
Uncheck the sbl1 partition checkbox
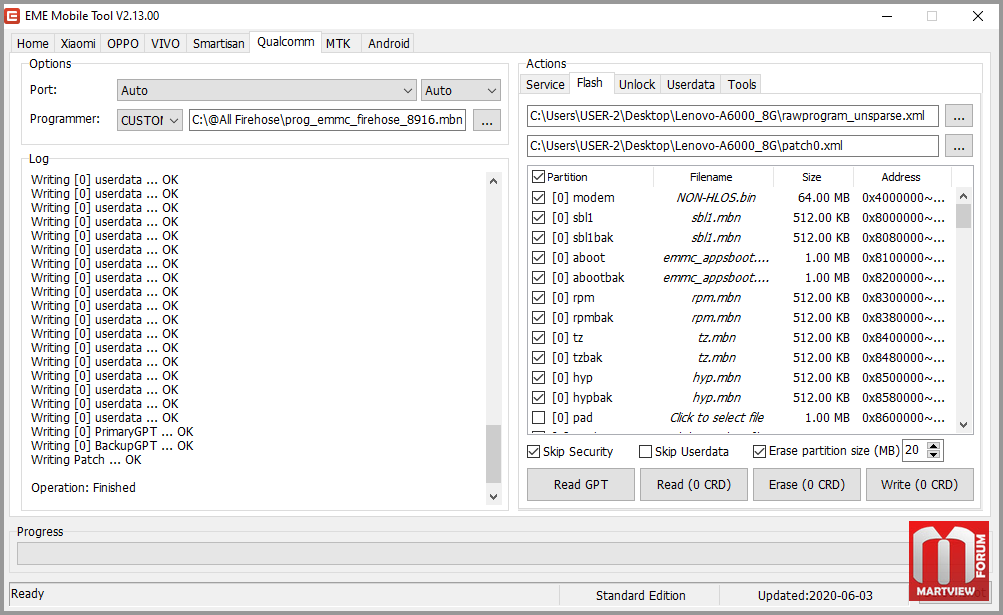539,218
